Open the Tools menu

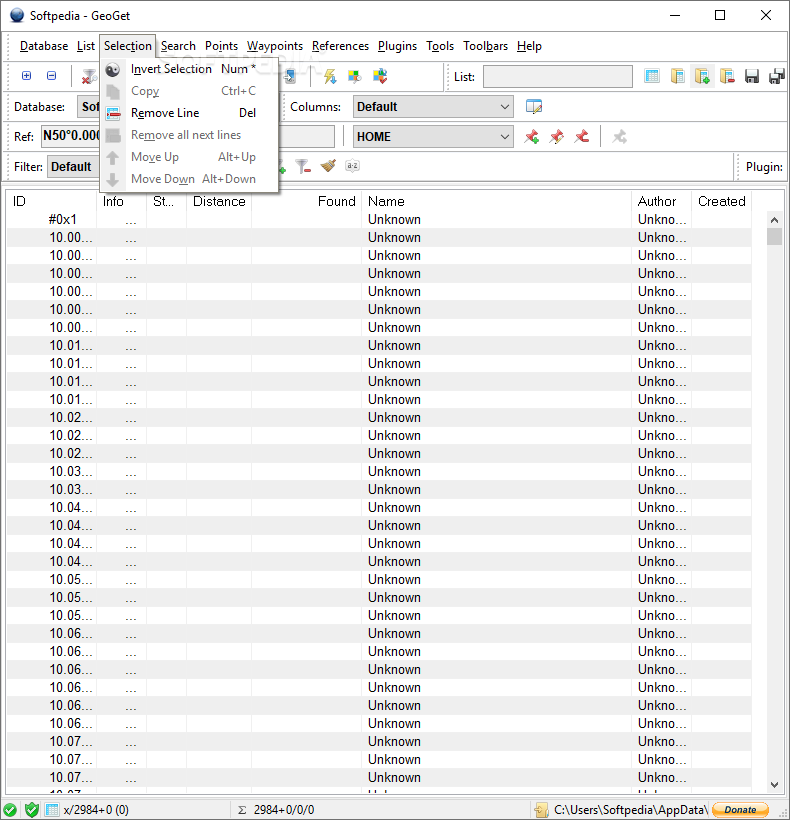click(440, 46)
